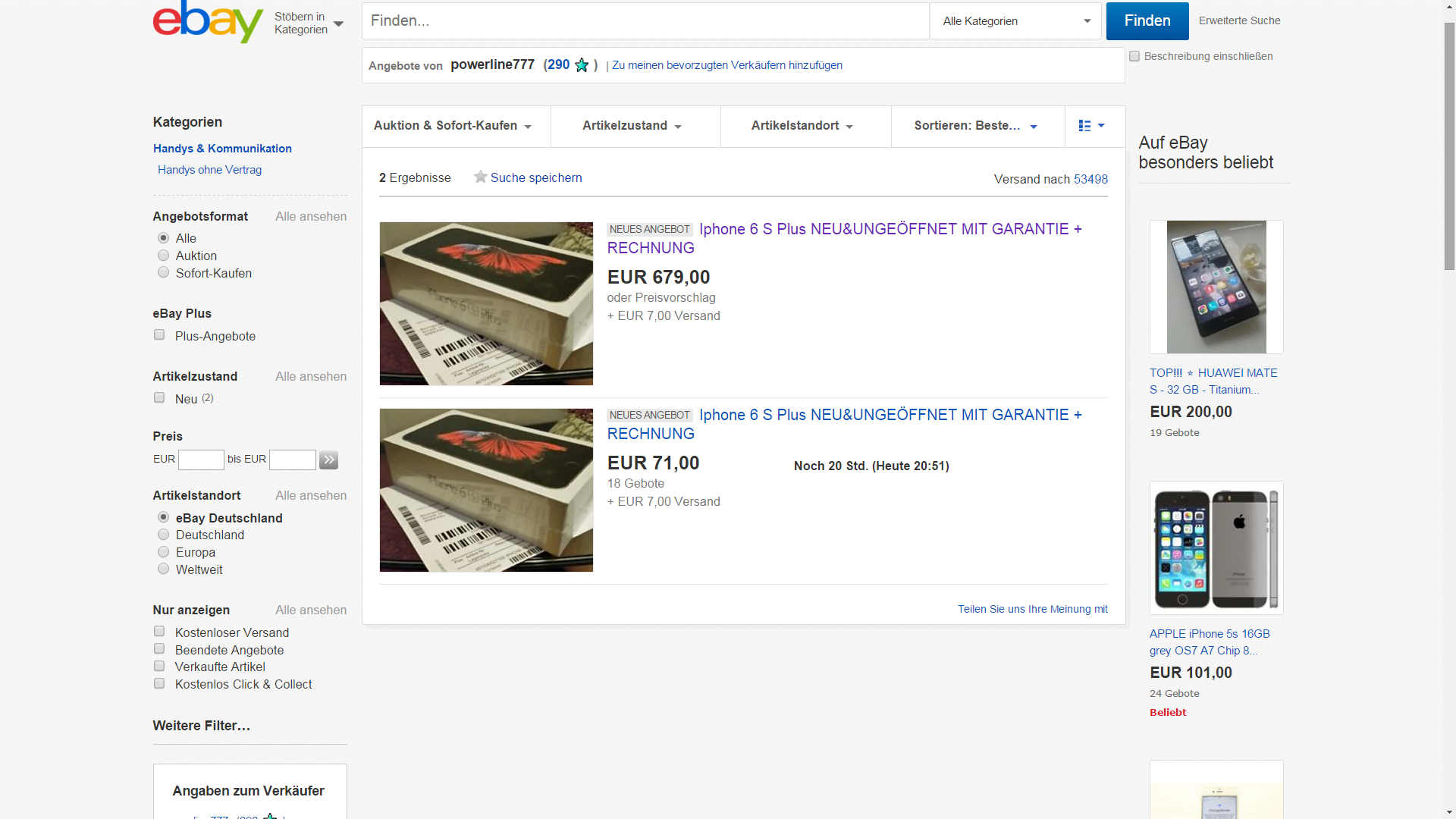This screenshot has width=1456, height=819.
Task: Open the Weitere Filter... link
Action: pos(201,726)
